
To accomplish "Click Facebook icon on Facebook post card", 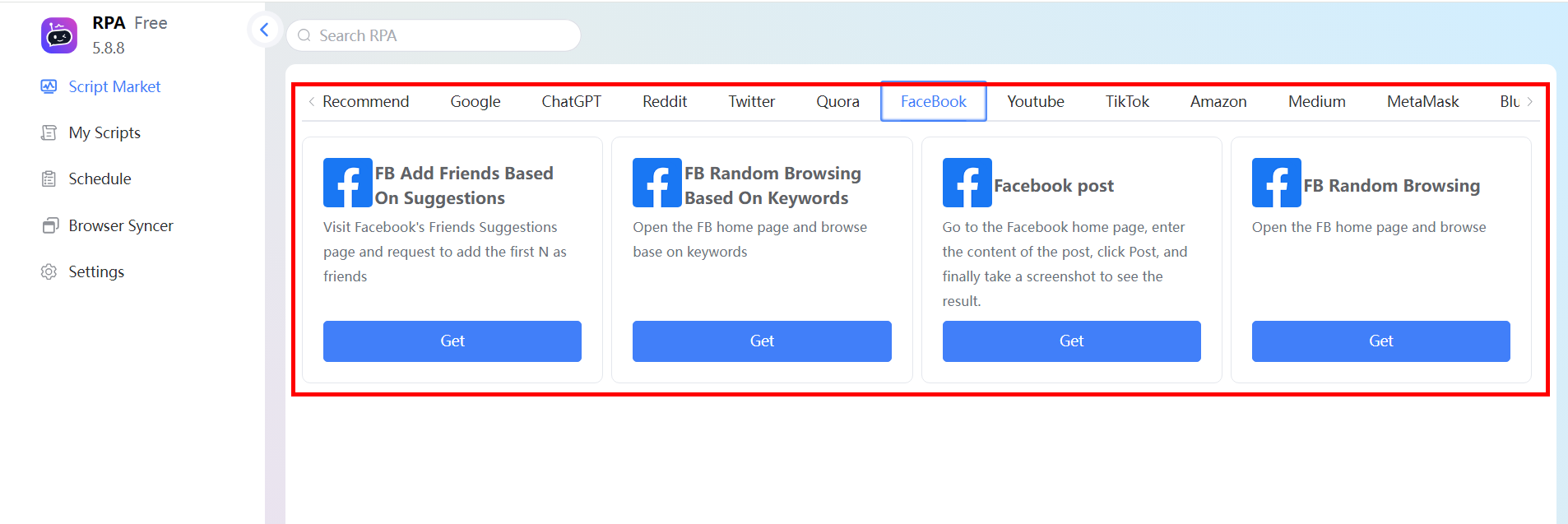I will [x=967, y=183].
